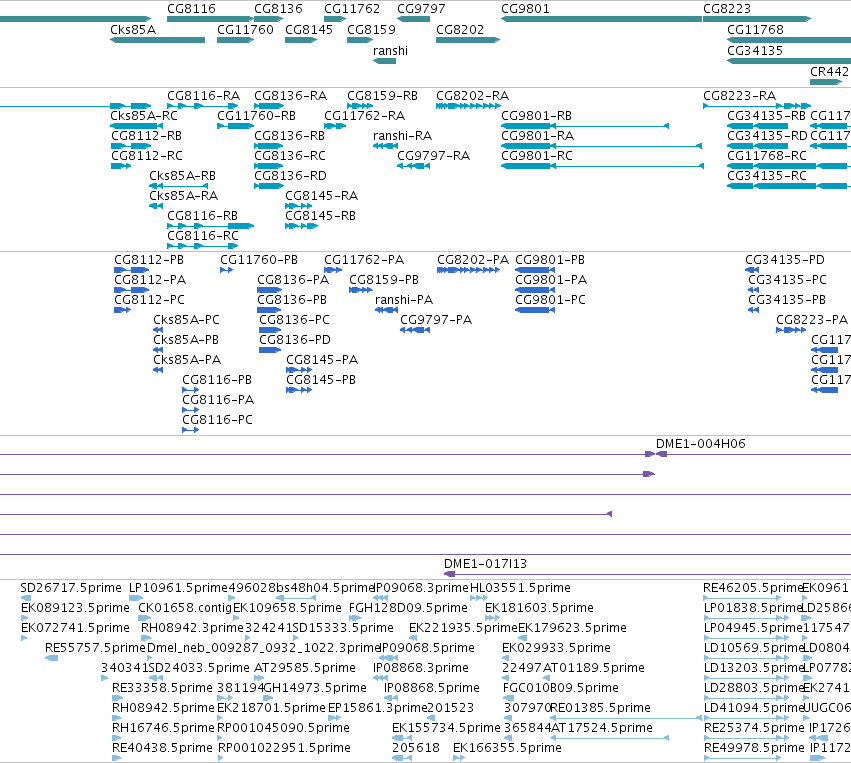Select EST EK155734.5prime label
The height and width of the screenshot is (763, 851).
(446, 728)
